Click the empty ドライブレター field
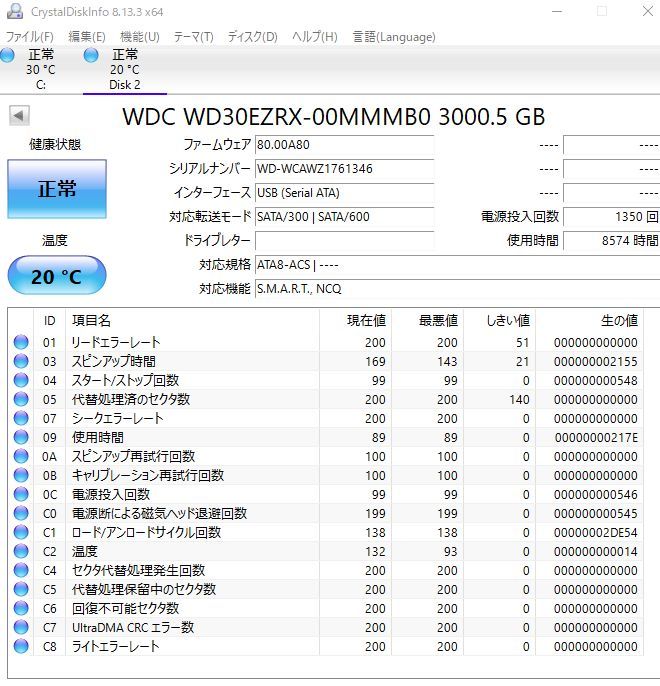Viewport: 660px width, 686px height. point(344,241)
